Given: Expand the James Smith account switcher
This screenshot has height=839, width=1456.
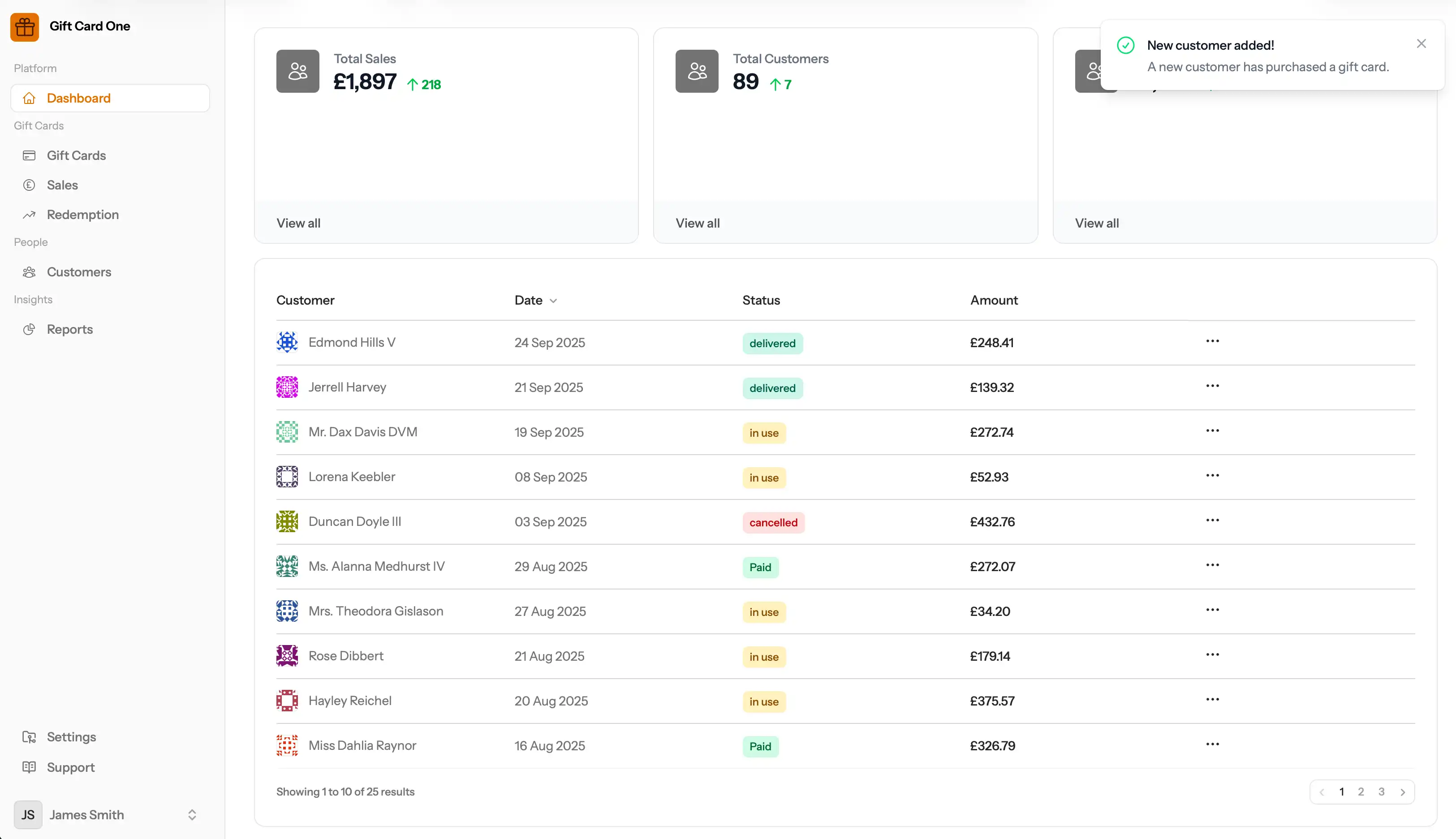Looking at the screenshot, I should pyautogui.click(x=192, y=814).
